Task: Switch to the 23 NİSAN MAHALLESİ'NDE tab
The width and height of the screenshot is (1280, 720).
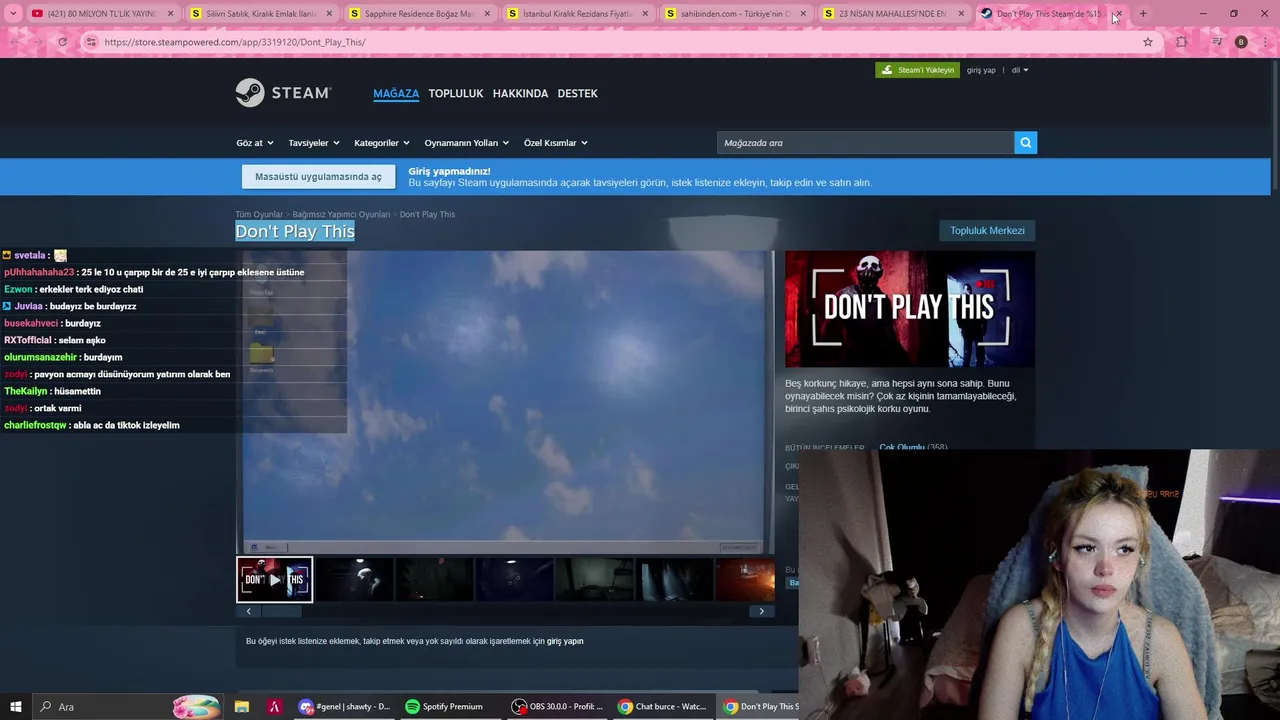Action: (894, 14)
